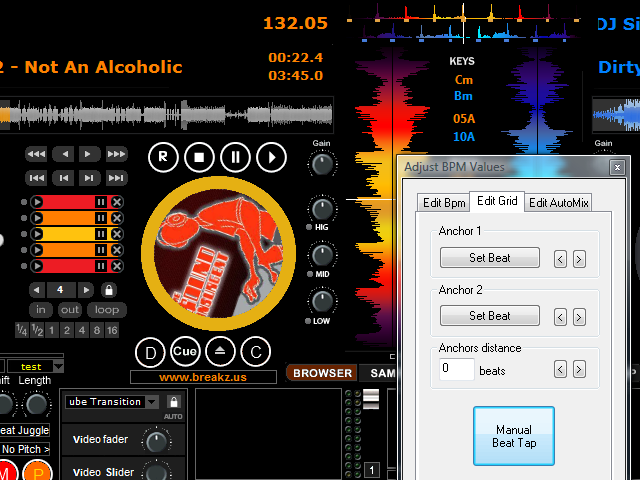Pause the first red sample slot
The width and height of the screenshot is (640, 480).
point(100,202)
